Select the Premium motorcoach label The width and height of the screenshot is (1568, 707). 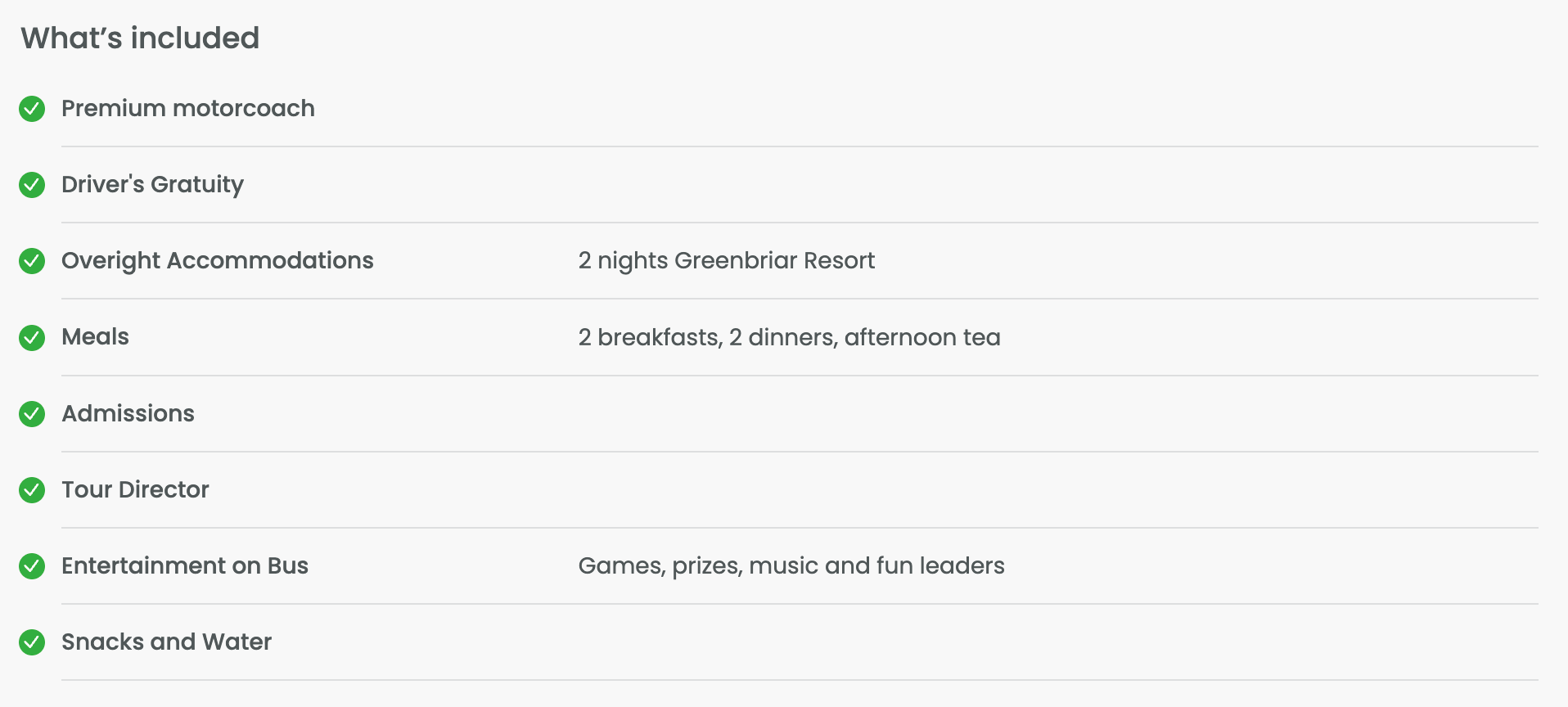coord(187,108)
